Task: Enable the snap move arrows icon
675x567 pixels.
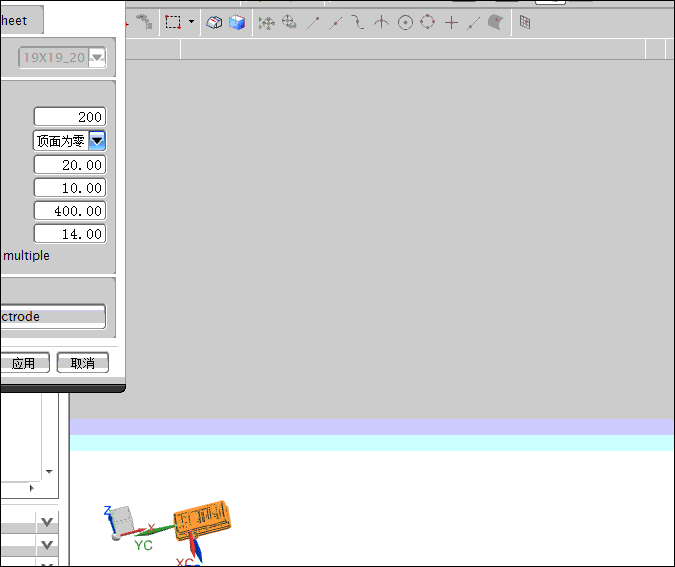Action: 266,22
